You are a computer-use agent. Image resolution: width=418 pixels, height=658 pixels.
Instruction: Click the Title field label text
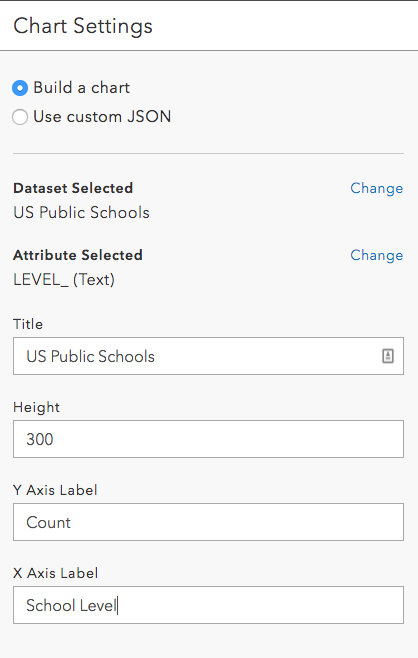(28, 324)
